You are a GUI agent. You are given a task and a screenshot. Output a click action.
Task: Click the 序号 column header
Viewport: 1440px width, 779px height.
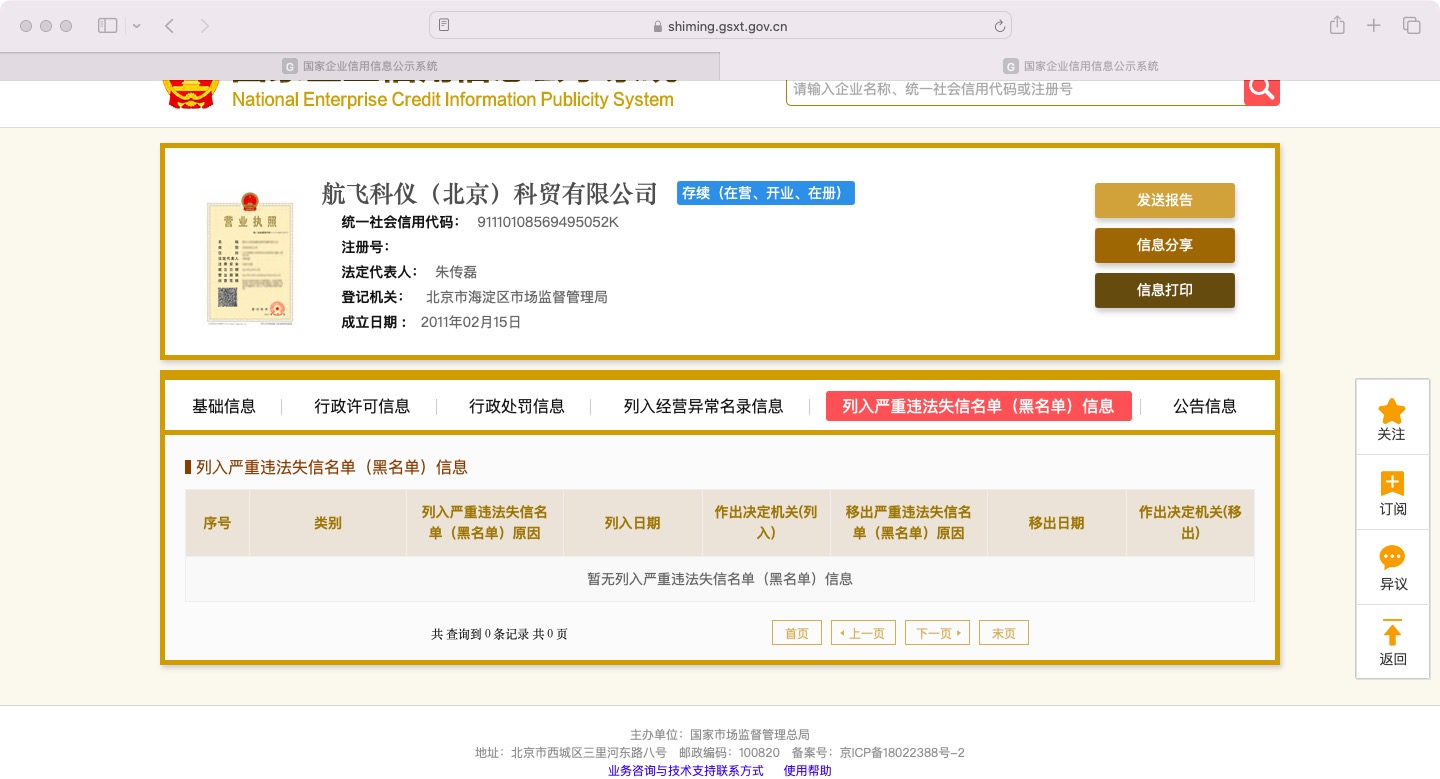[217, 523]
